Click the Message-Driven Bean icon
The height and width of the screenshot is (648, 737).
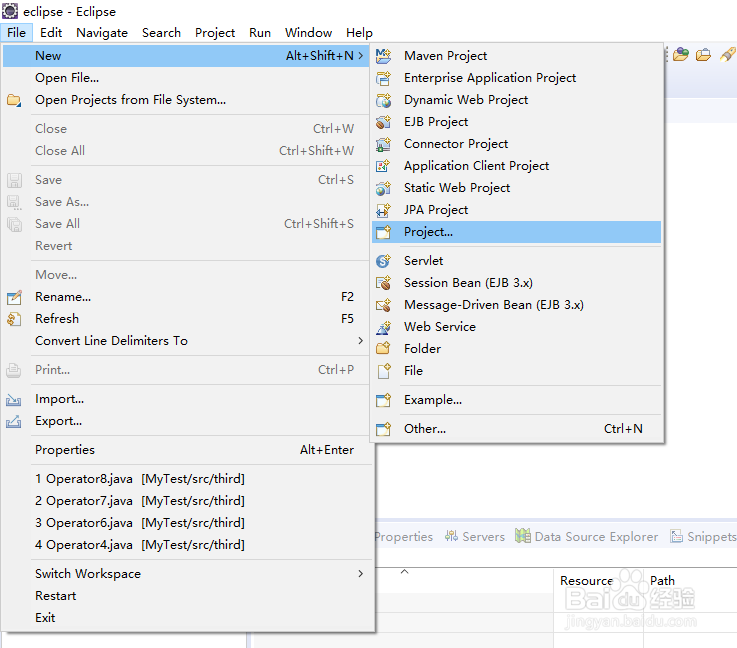click(x=383, y=305)
